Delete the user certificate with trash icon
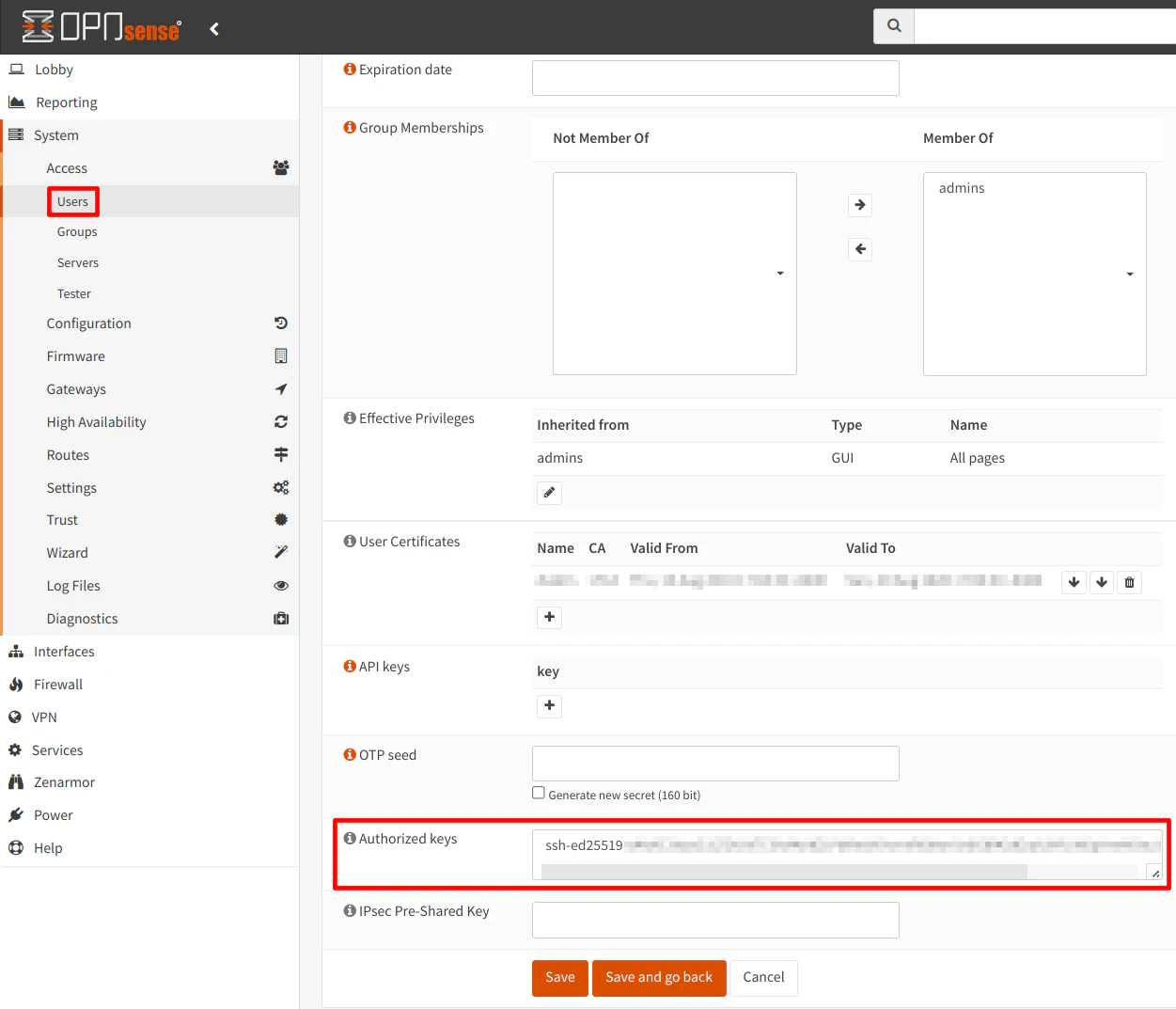The width and height of the screenshot is (1176, 1009). click(x=1130, y=582)
